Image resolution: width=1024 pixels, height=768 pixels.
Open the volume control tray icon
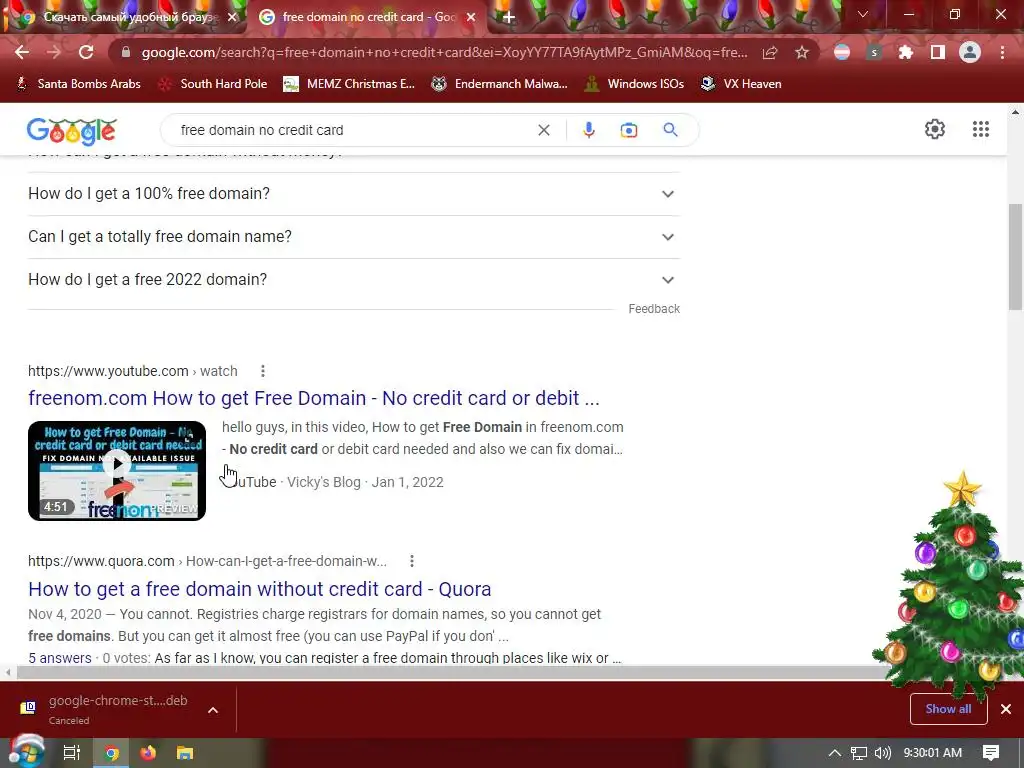click(x=882, y=753)
